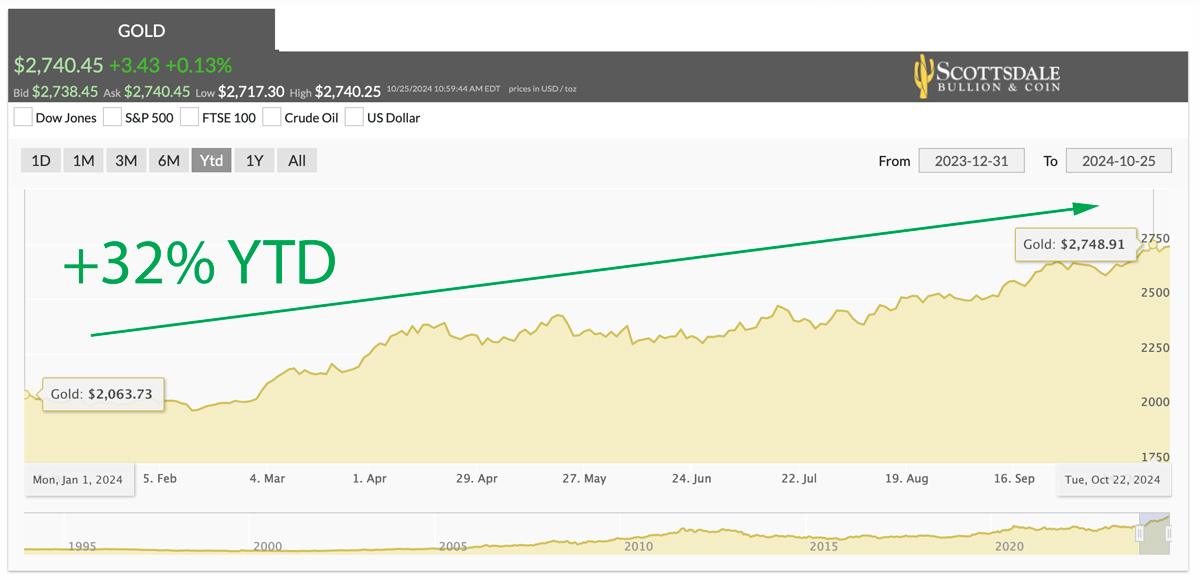The width and height of the screenshot is (1200, 580).
Task: Click the Tue, Oct 22, 2024 date label
Action: click(x=1113, y=479)
